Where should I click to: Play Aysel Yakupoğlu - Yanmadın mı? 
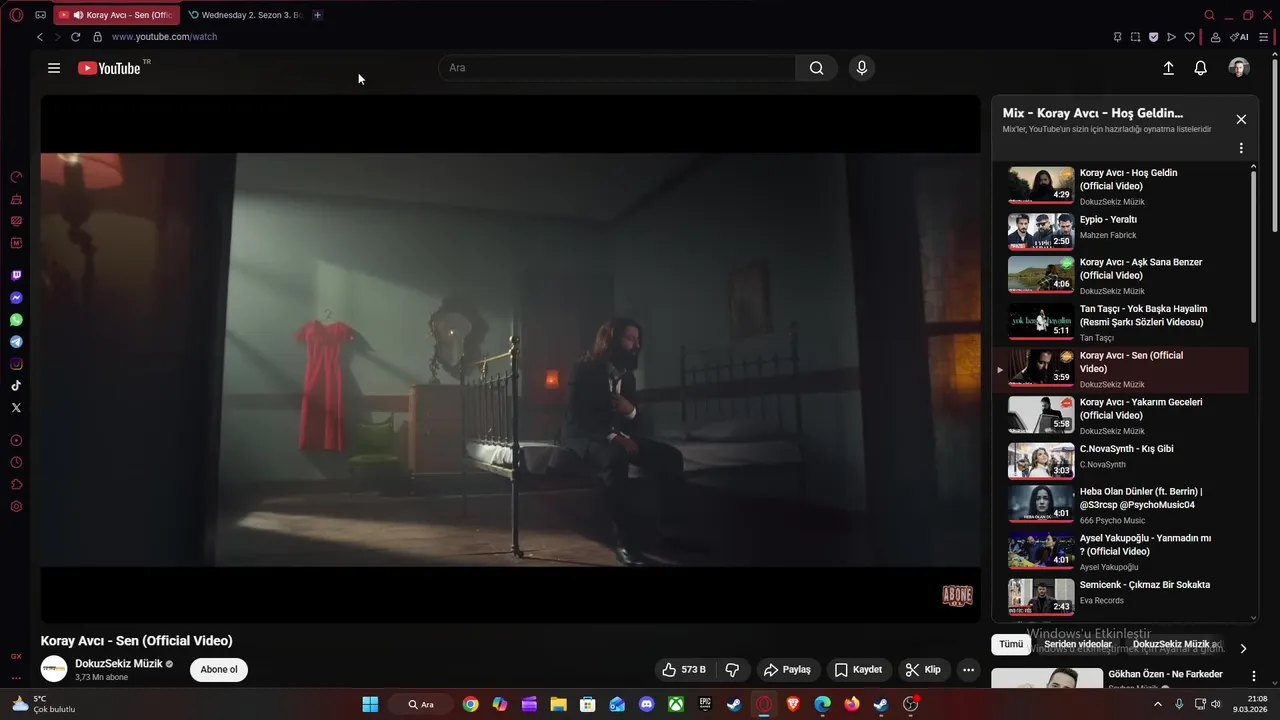point(1120,551)
